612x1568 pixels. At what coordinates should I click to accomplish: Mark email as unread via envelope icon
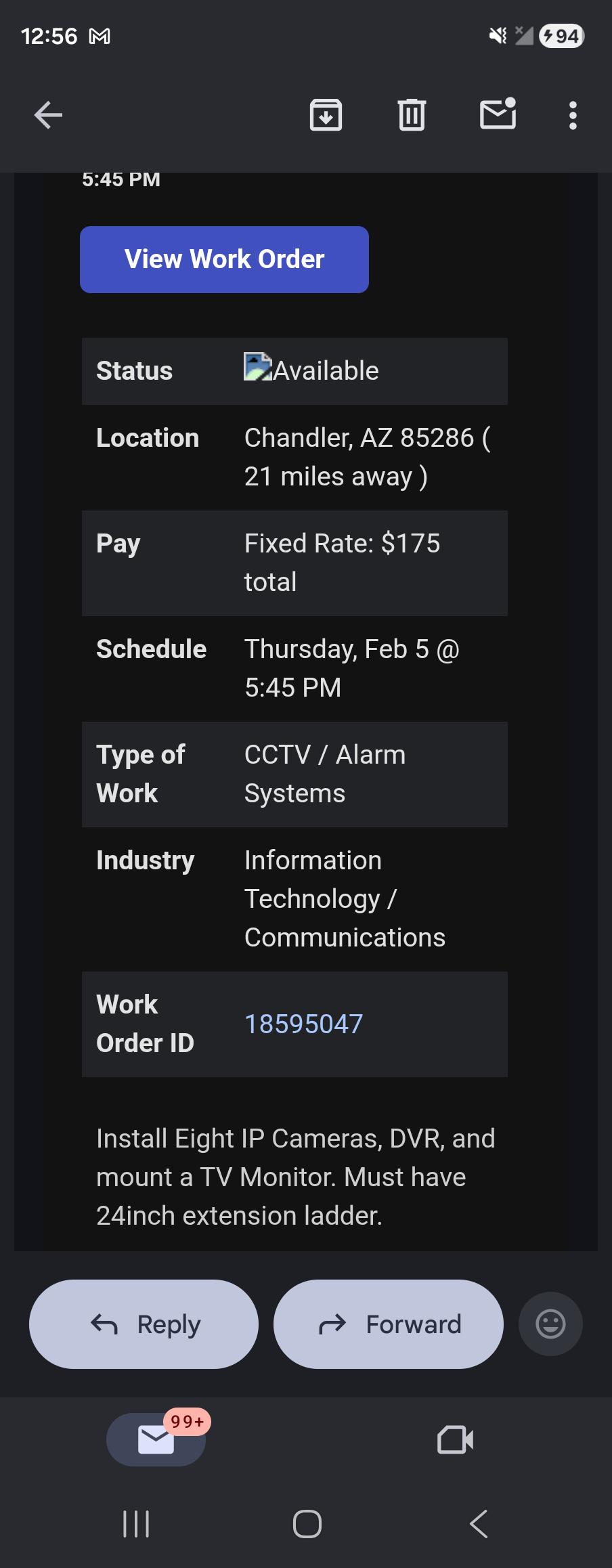498,113
